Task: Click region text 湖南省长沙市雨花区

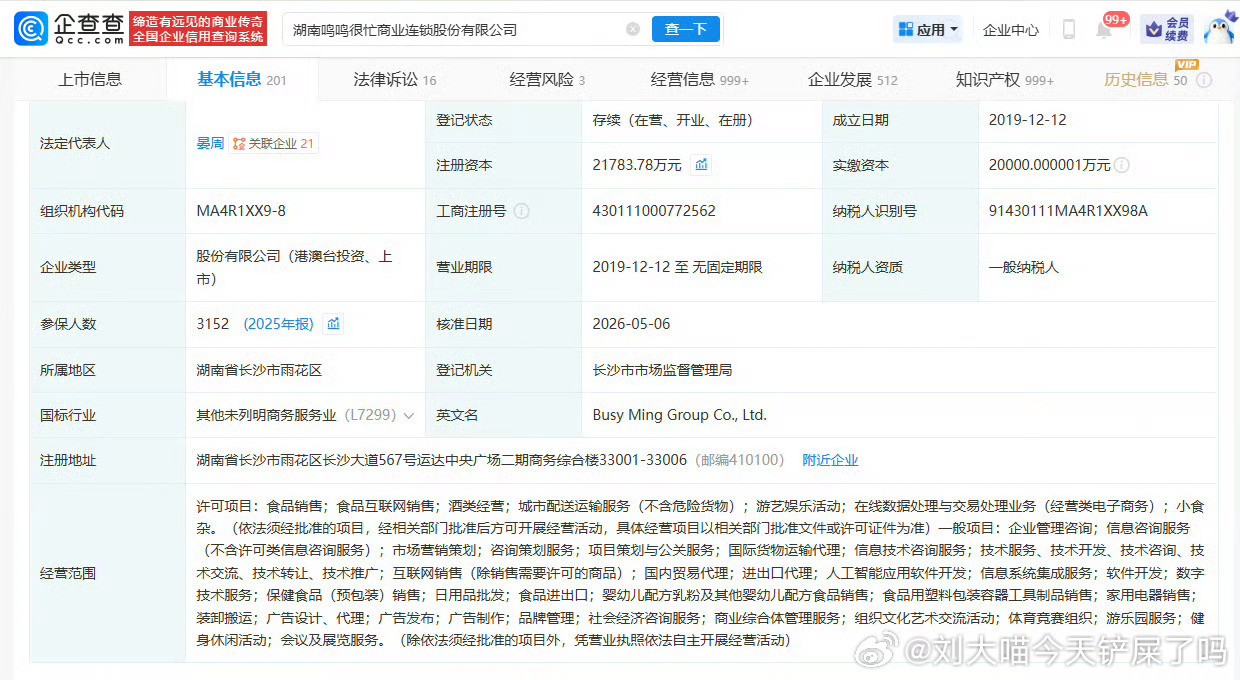Action: pos(259,370)
